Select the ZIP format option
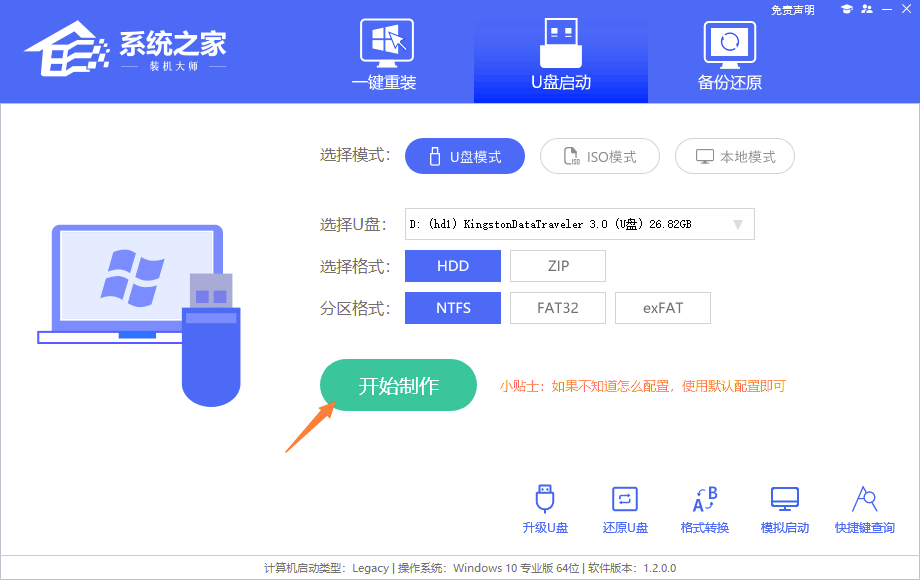Screen dimensions: 920x580 pyautogui.click(x=558, y=266)
